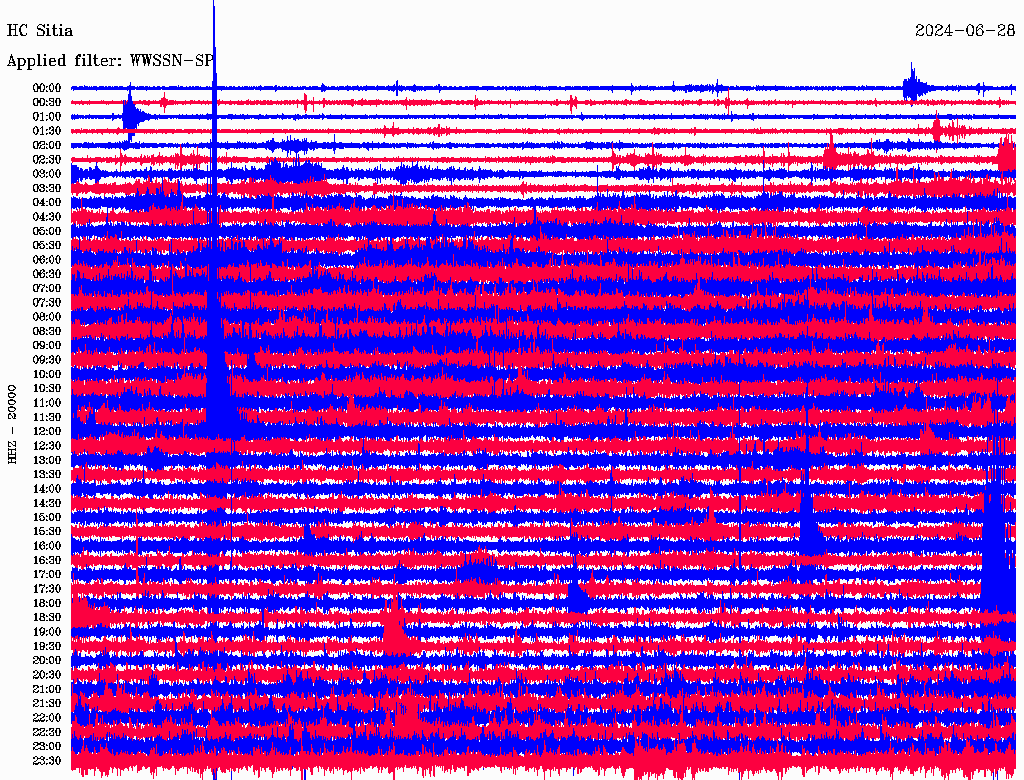Select the 05:30 time row label
Viewport: 1024px width, 780px height.
coord(47,246)
